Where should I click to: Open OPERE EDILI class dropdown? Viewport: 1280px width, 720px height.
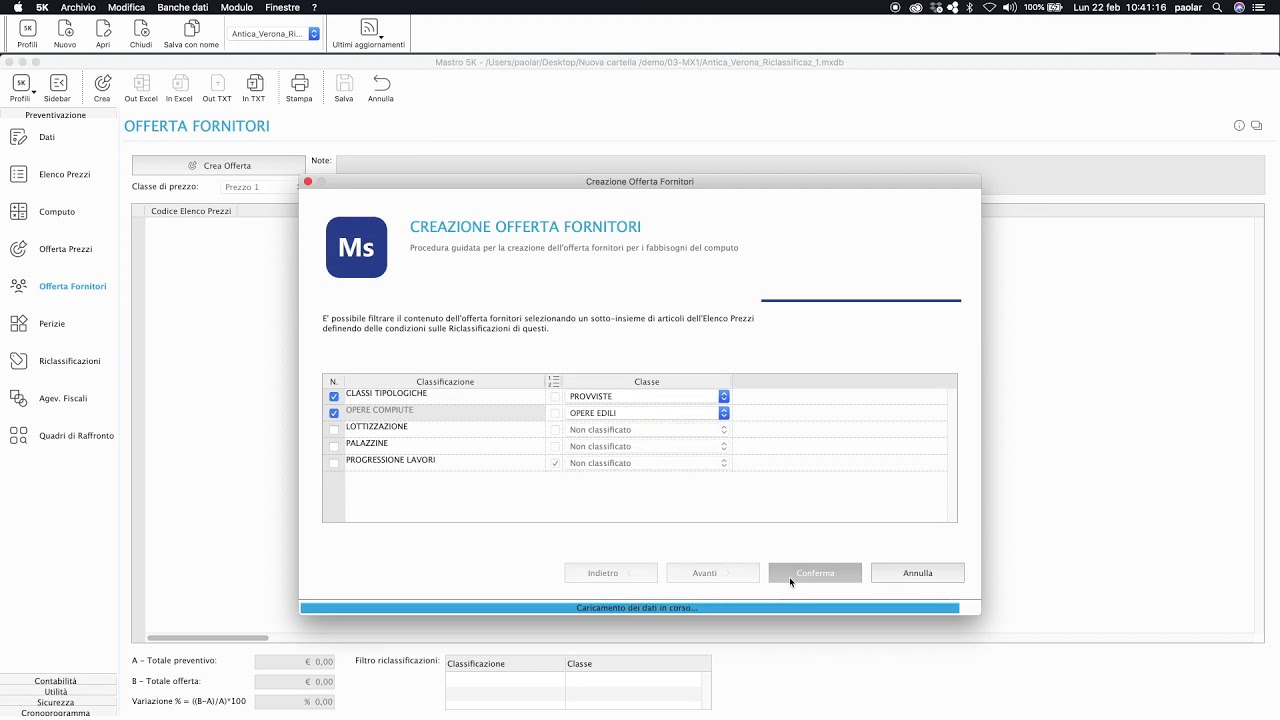coord(648,413)
